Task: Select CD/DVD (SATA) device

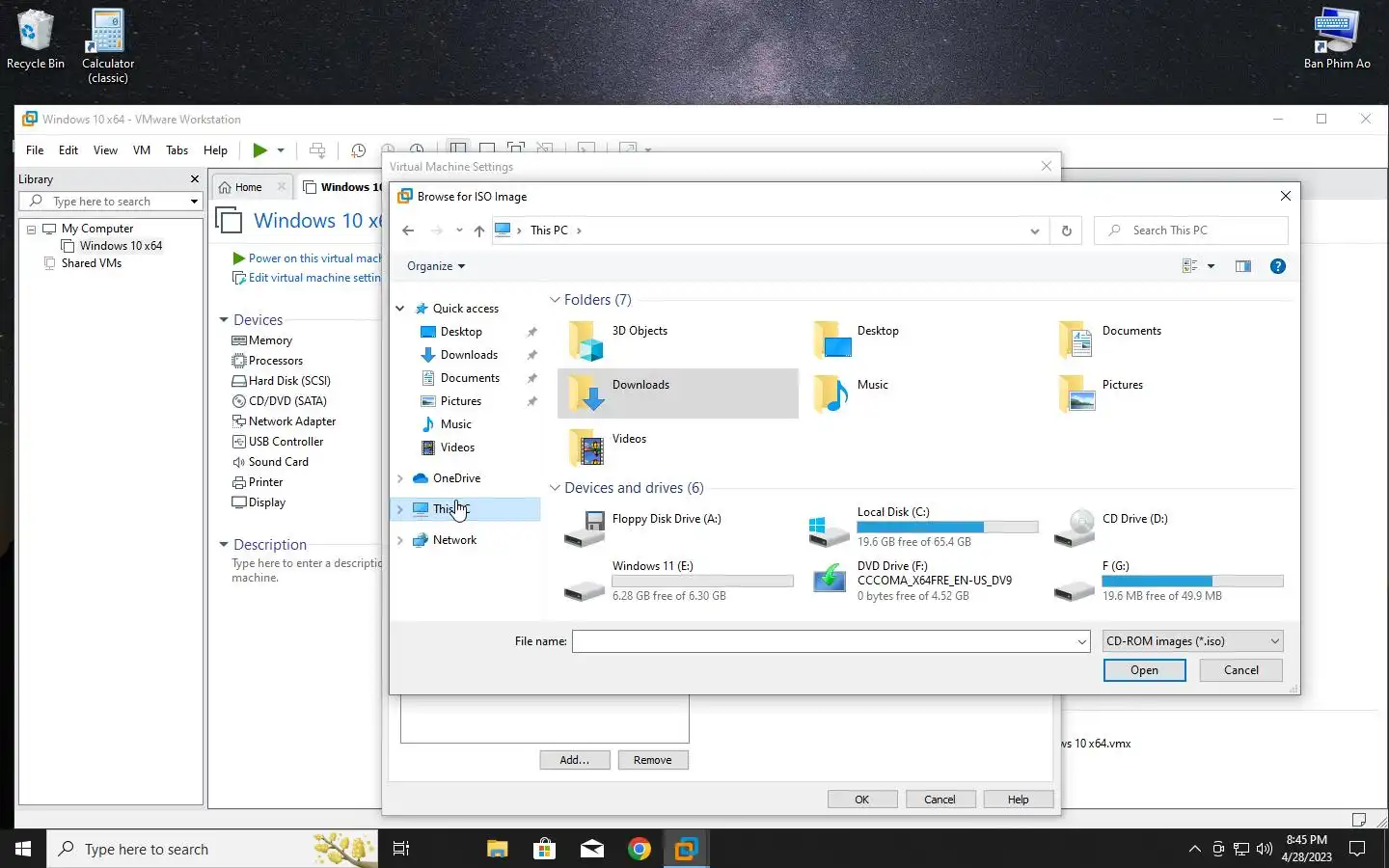Action: coord(287,401)
